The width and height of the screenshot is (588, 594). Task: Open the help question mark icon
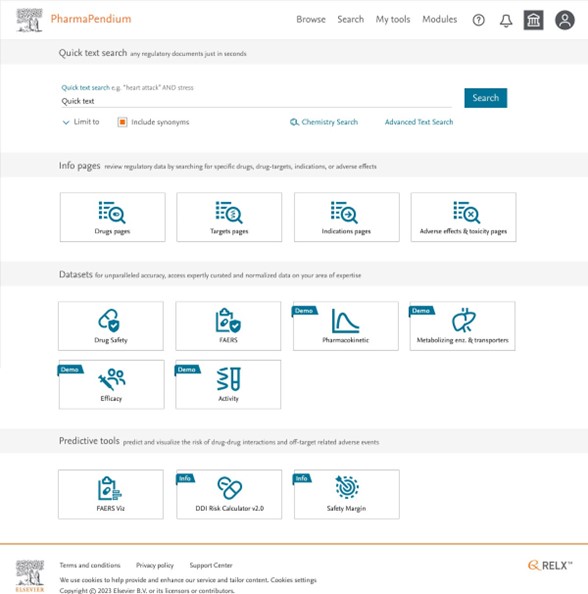tap(479, 20)
